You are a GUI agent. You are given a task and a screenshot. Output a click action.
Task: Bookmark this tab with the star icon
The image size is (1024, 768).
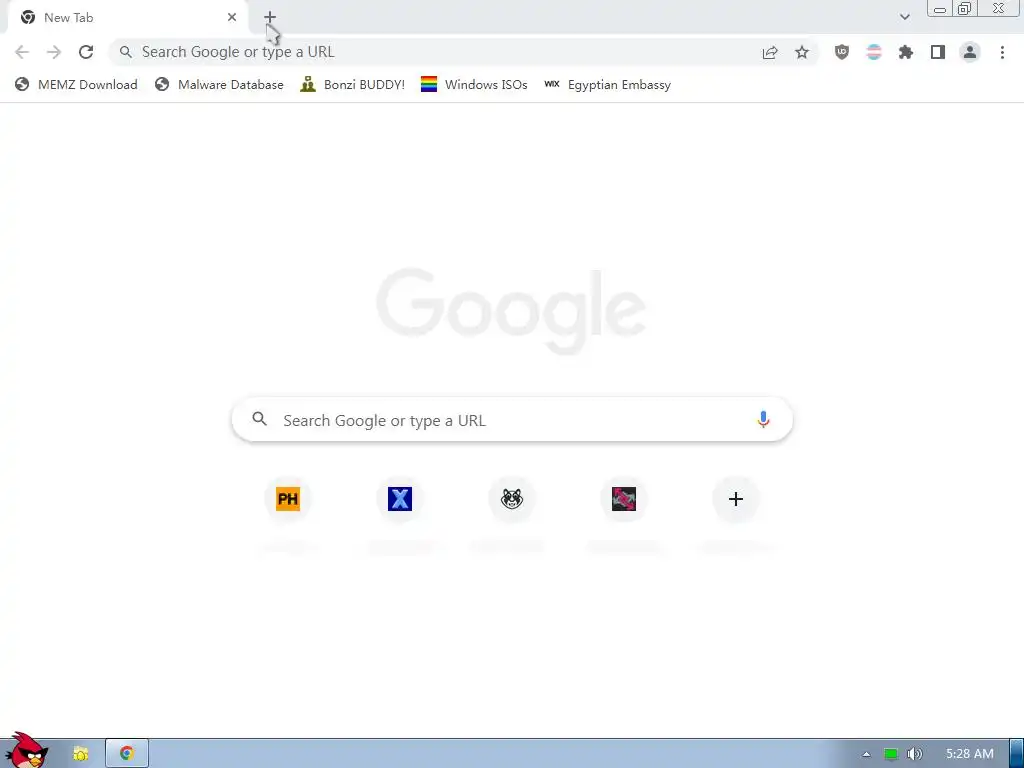(802, 52)
